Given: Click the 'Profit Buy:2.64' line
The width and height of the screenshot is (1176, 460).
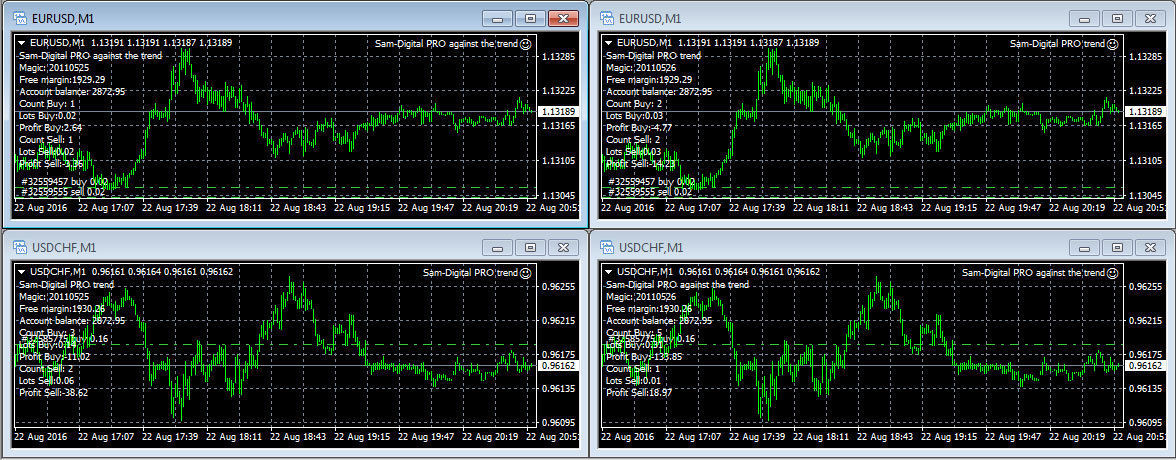Looking at the screenshot, I should coord(50,128).
